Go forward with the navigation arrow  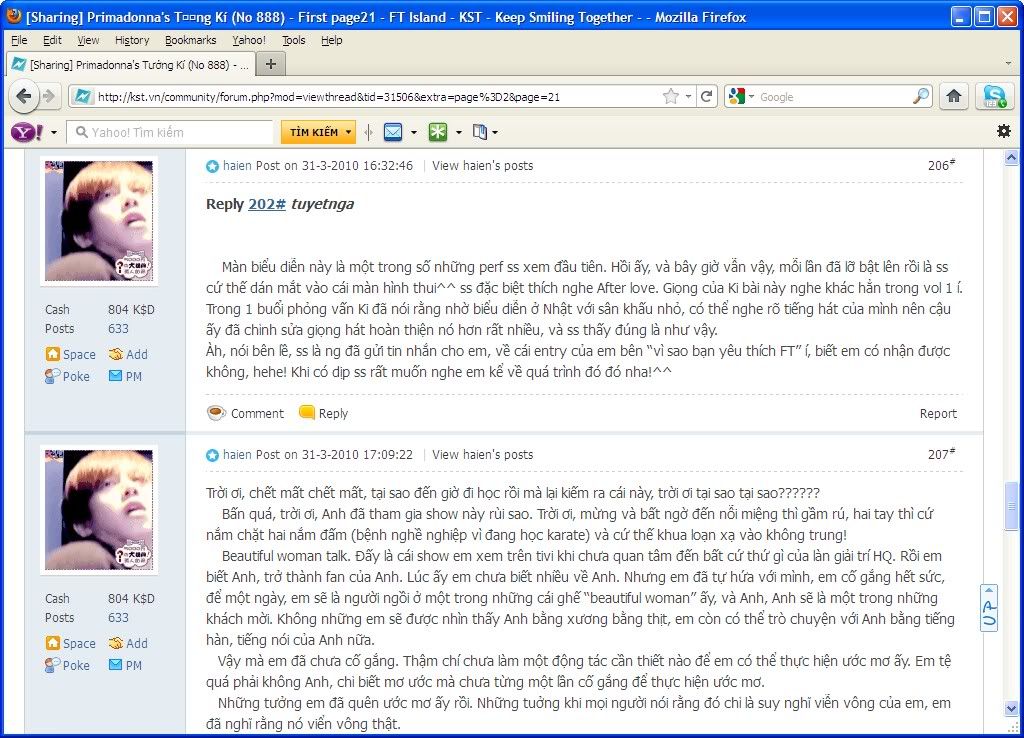49,97
